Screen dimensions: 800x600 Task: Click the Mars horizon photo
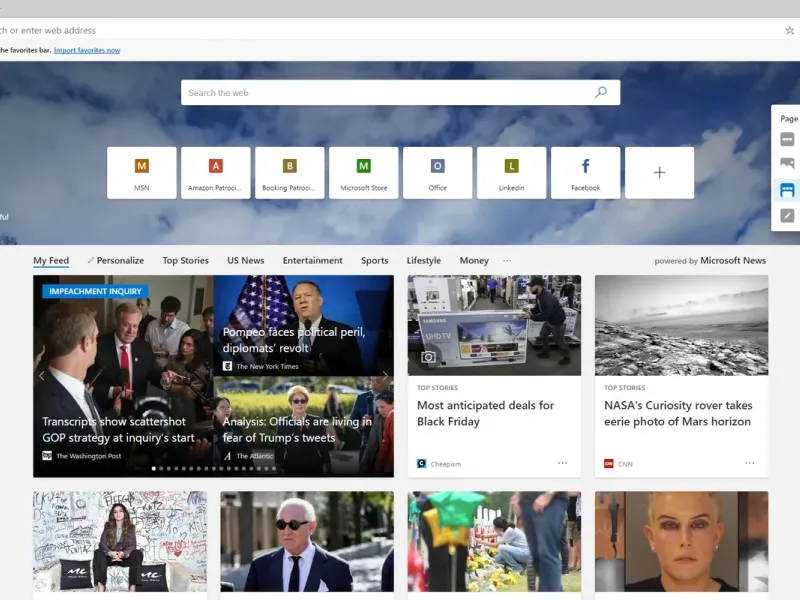tap(682, 326)
